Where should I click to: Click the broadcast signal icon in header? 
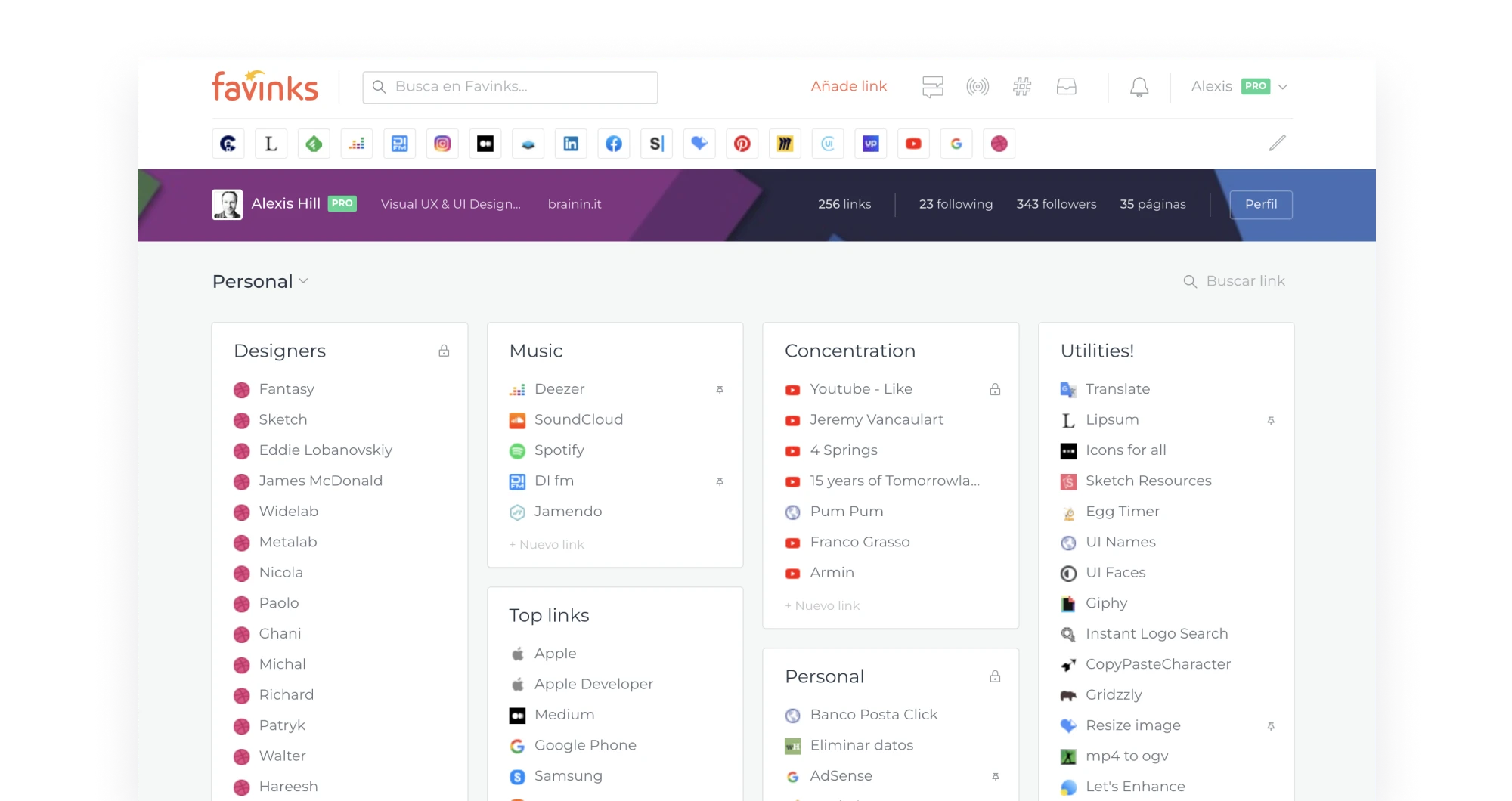pyautogui.click(x=978, y=87)
